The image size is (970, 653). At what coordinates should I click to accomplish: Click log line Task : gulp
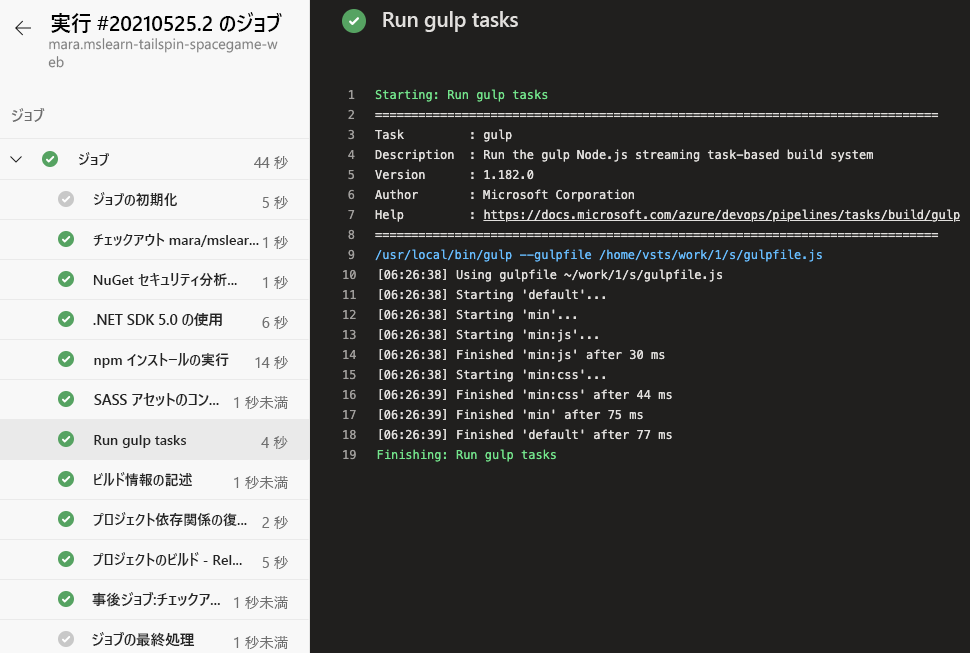pyautogui.click(x=443, y=135)
